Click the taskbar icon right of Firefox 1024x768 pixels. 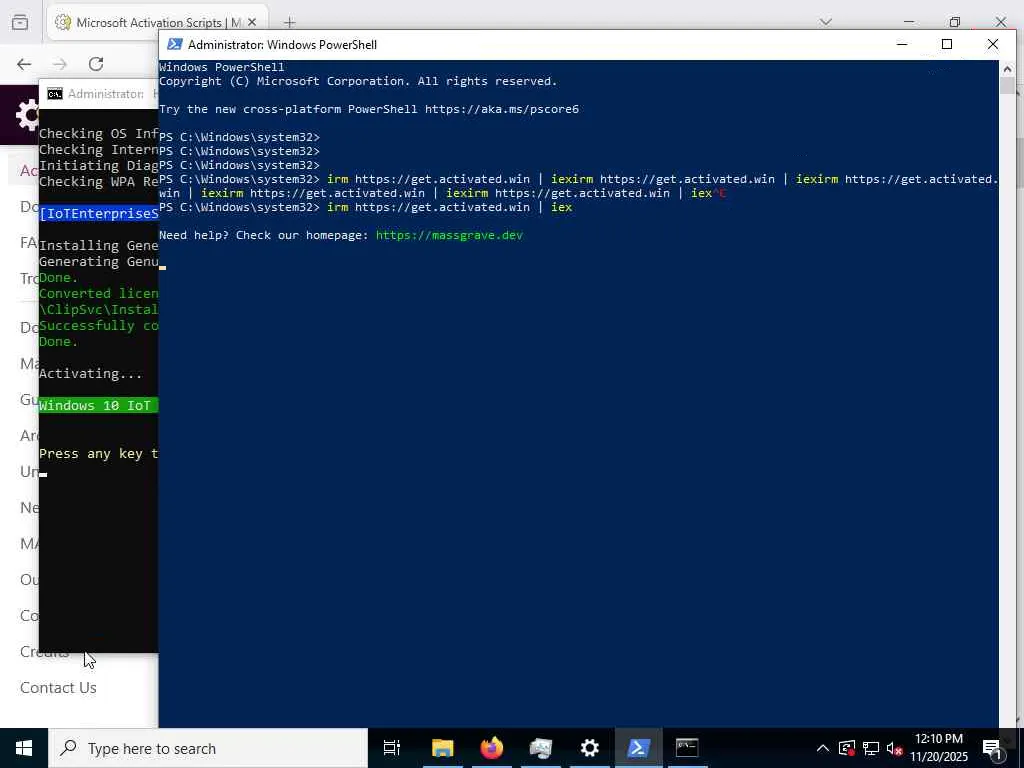coord(541,748)
